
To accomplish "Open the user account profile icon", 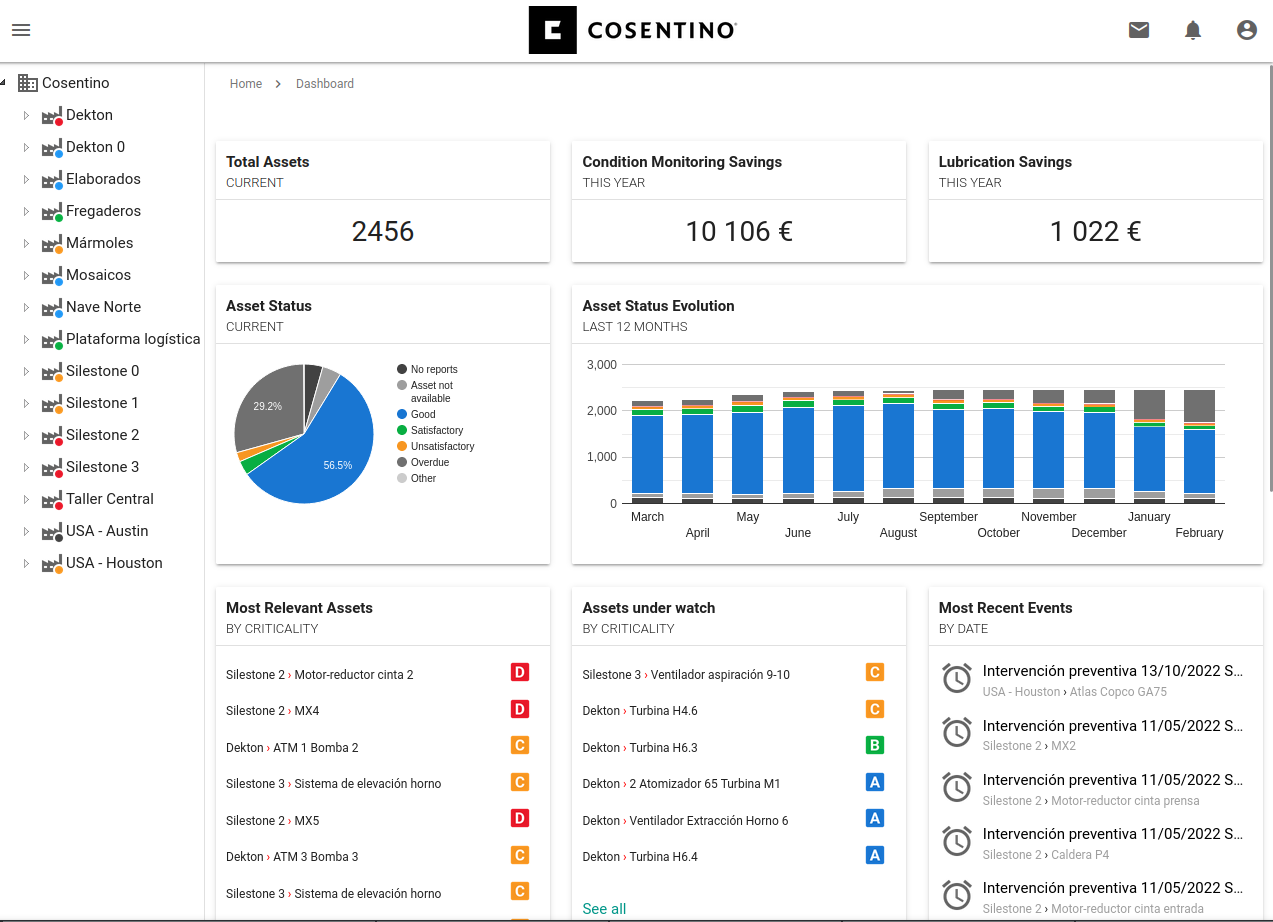I will pyautogui.click(x=1247, y=30).
